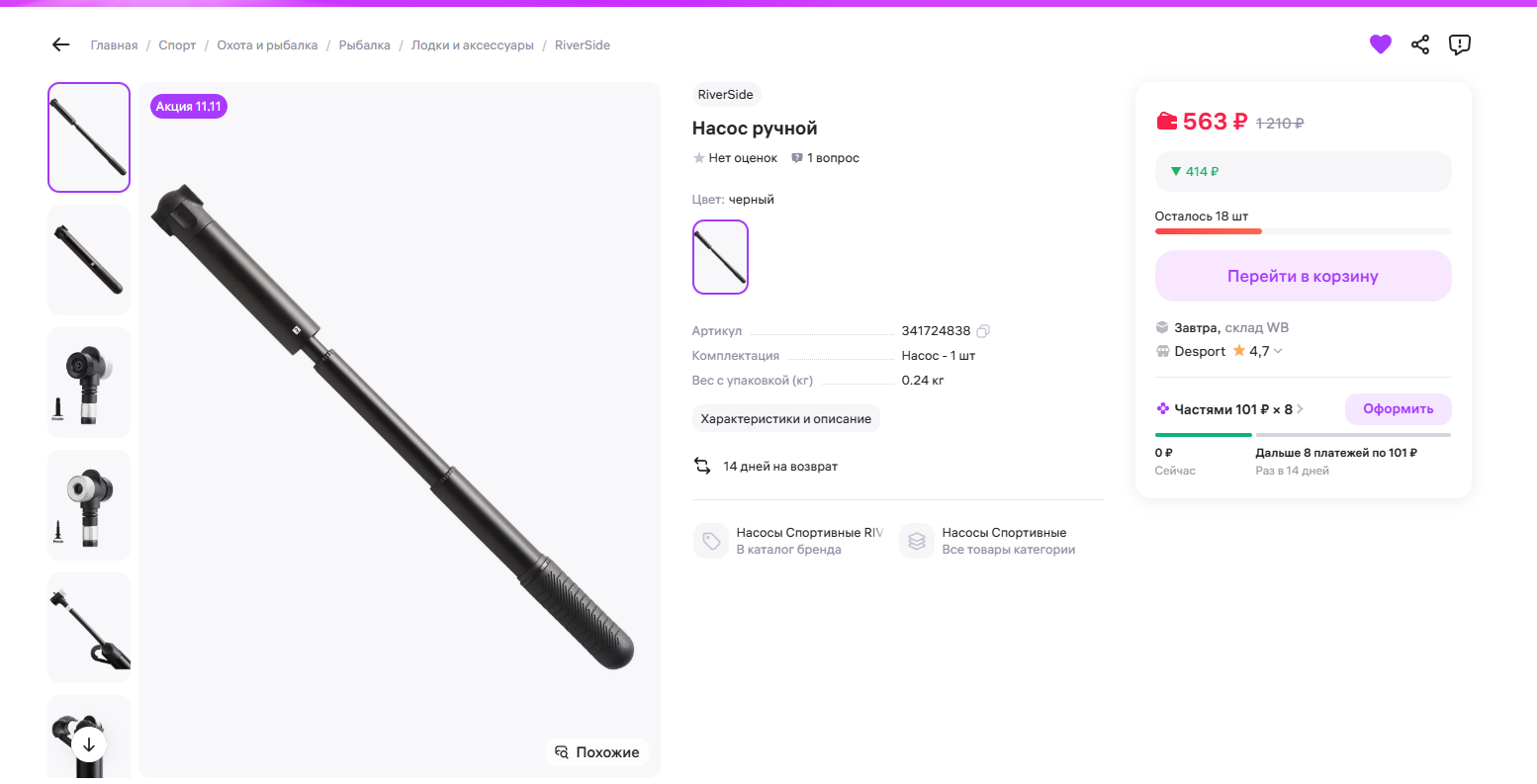Expand the Частями installment details arrow
The height and width of the screenshot is (784, 1537).
[x=1300, y=409]
